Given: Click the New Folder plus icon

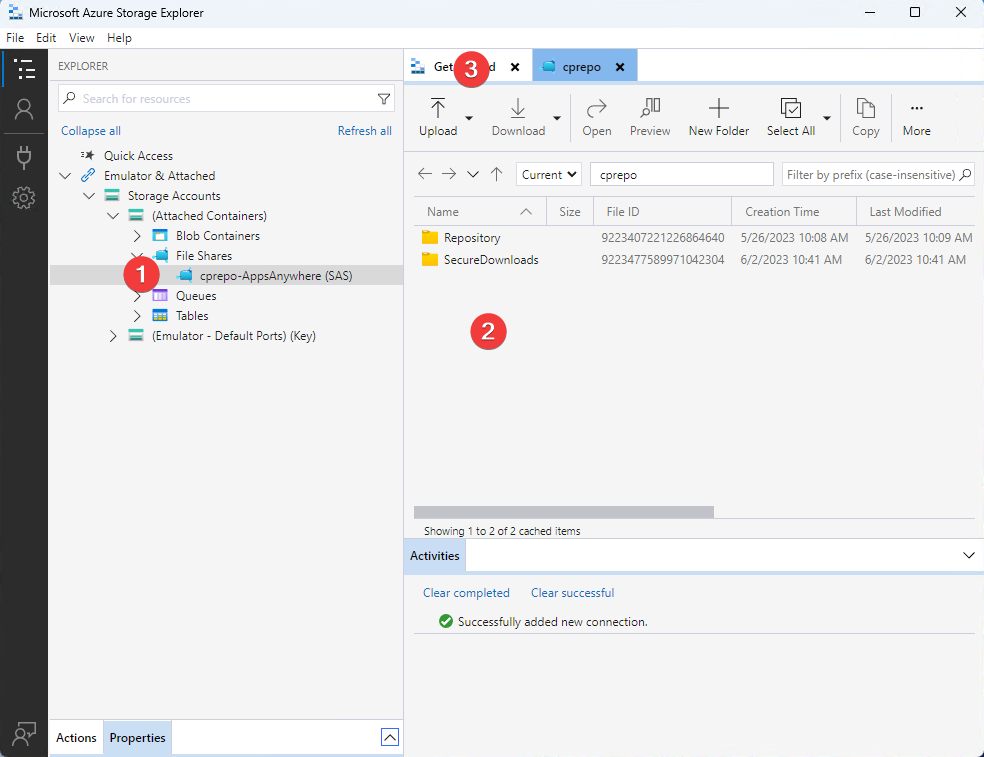Looking at the screenshot, I should coord(718,117).
